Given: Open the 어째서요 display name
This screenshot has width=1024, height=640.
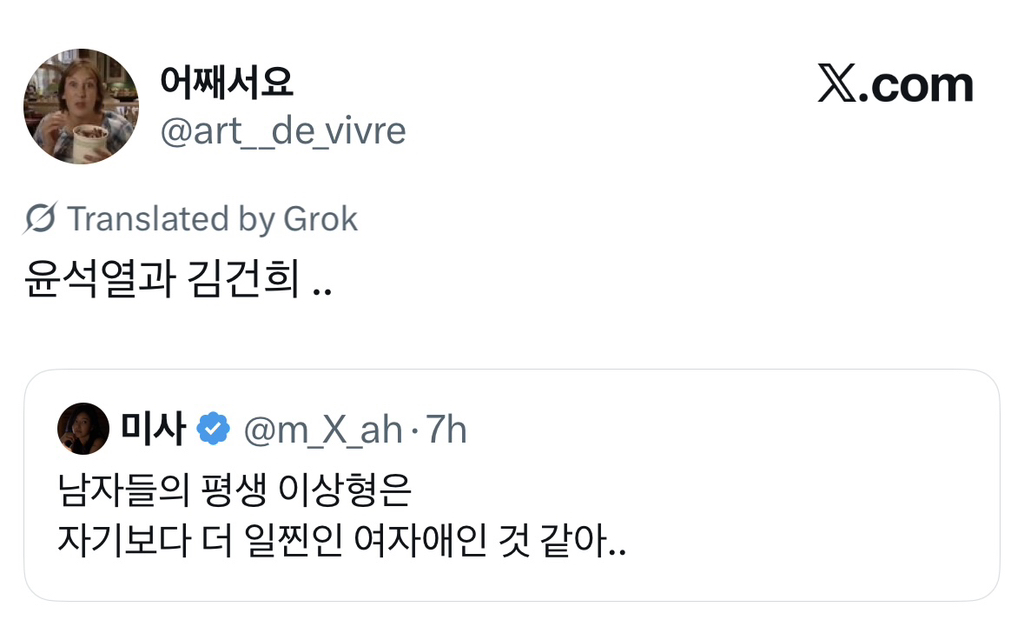Looking at the screenshot, I should click(226, 82).
